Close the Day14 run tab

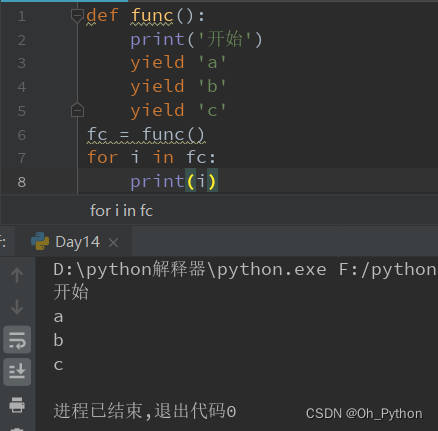[113, 243]
